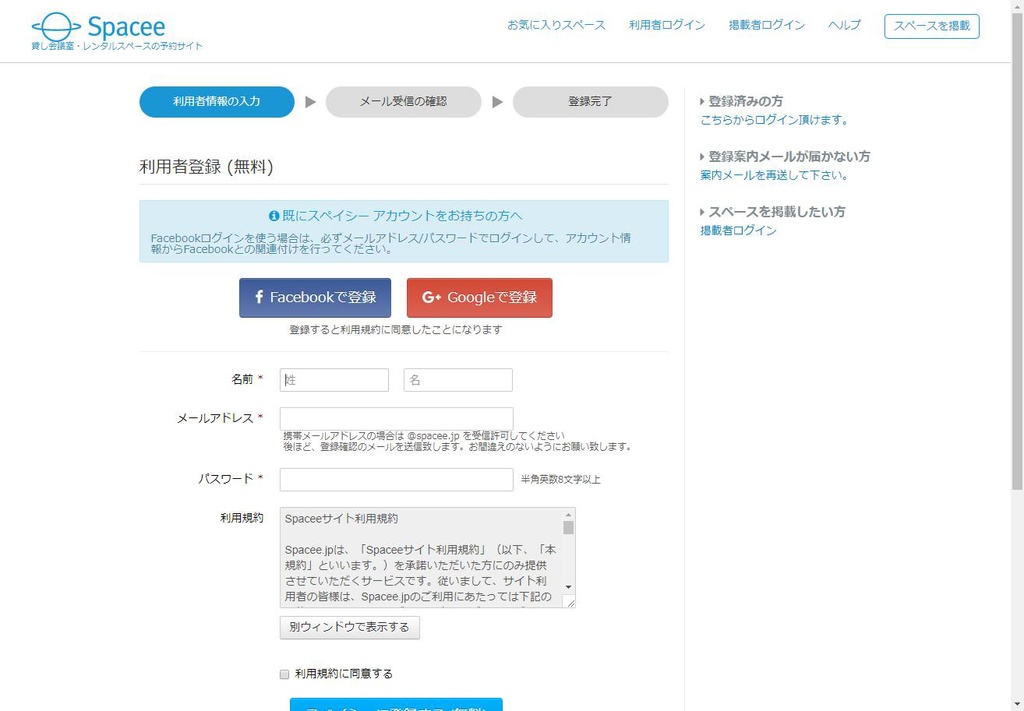Image resolution: width=1024 pixels, height=711 pixels.
Task: Click 別ウィンドウで表示する button
Action: click(349, 627)
